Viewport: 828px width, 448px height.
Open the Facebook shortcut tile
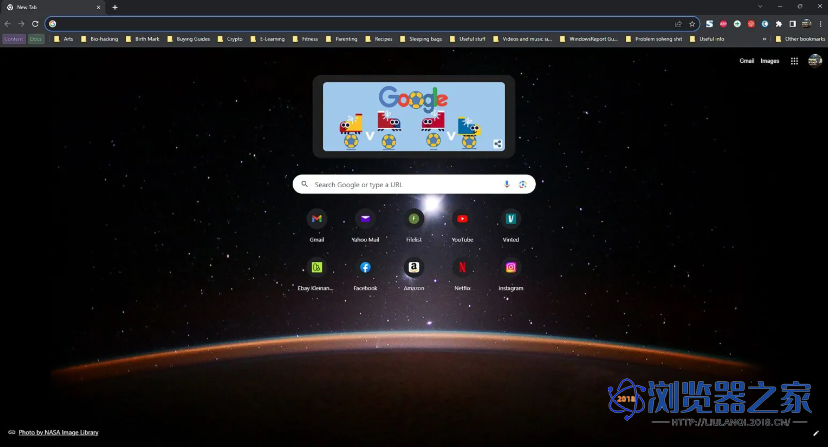(x=365, y=274)
